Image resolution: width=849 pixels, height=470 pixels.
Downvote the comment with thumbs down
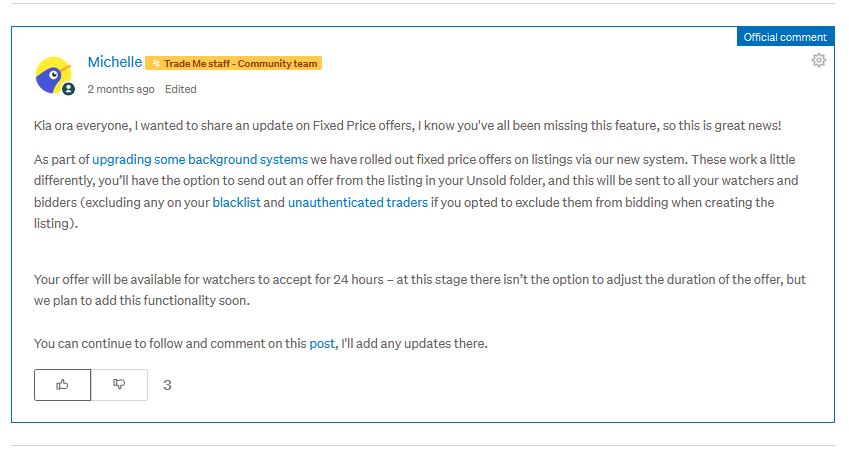click(119, 385)
